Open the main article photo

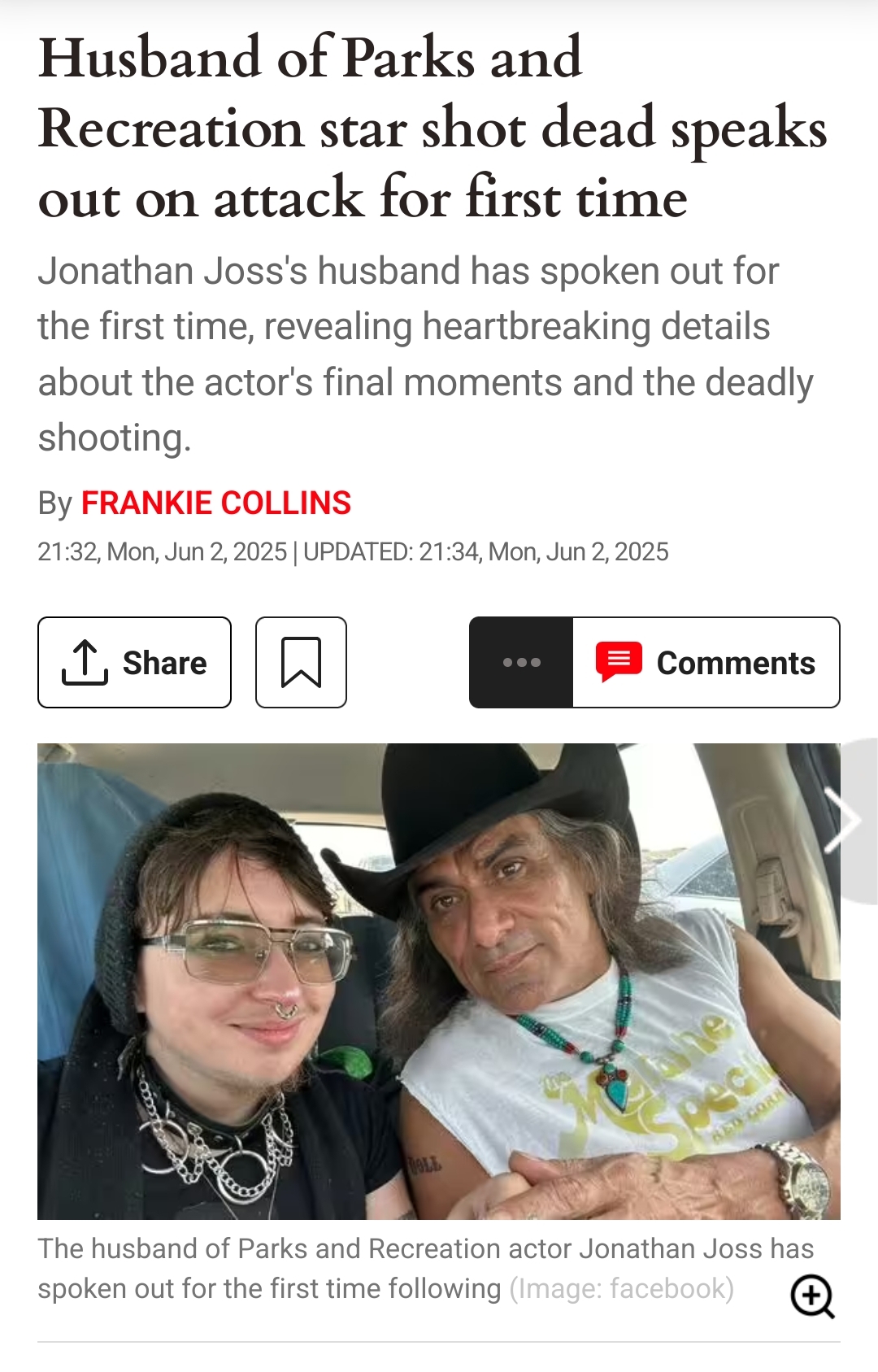click(439, 981)
